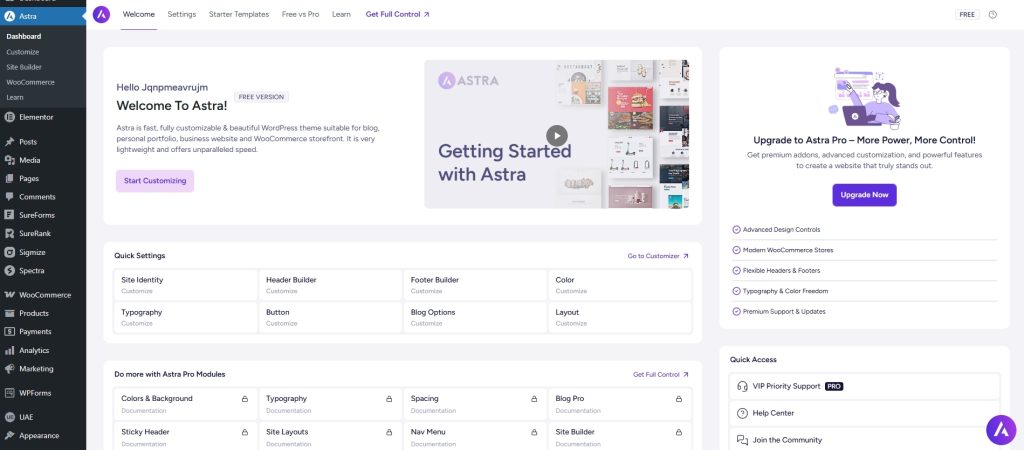This screenshot has height=450, width=1024.
Task: Click the Marketing megaphone icon
Action: point(9,368)
